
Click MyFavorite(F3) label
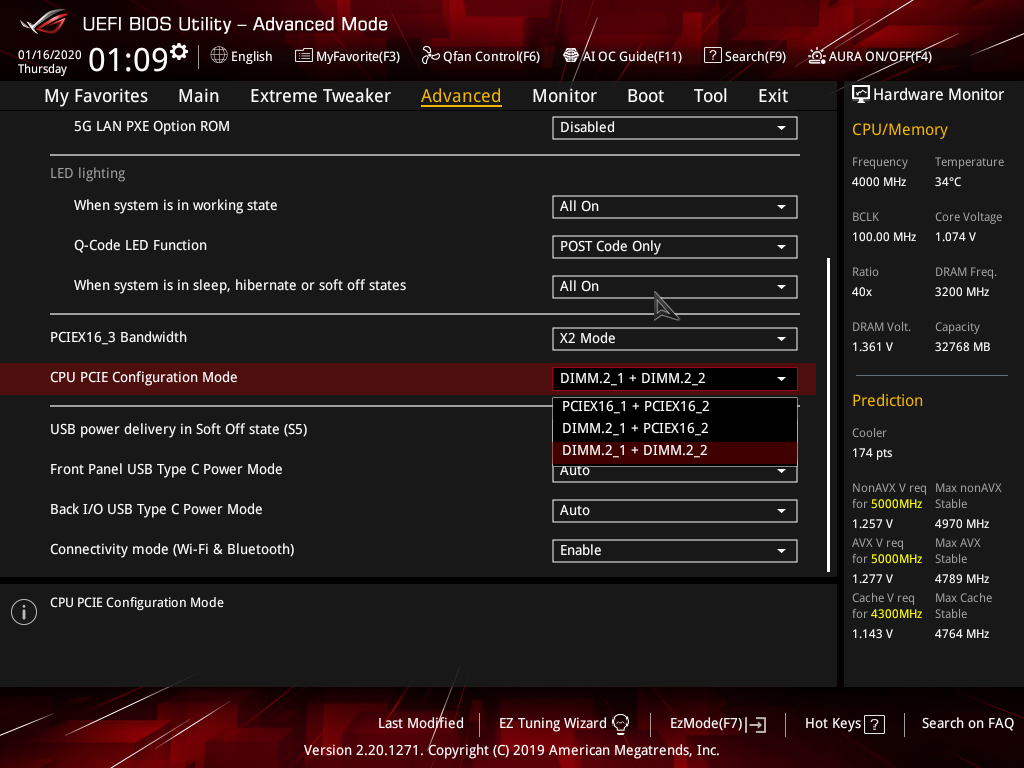coord(358,57)
